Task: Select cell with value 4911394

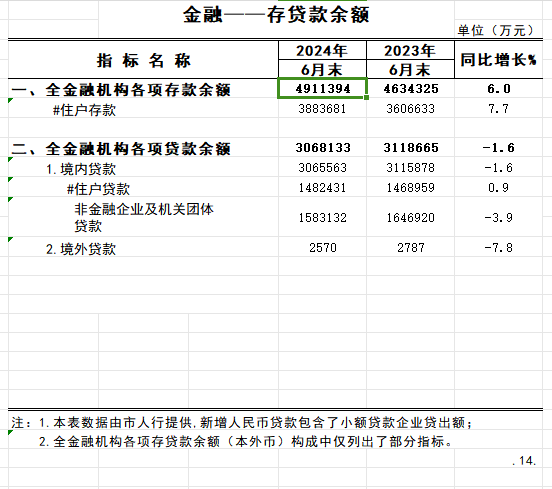Action: [x=322, y=88]
